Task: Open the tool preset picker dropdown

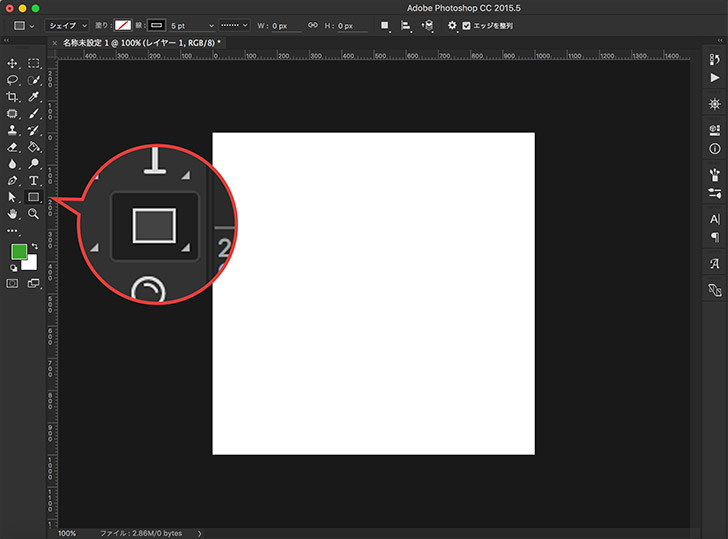Action: coord(24,26)
